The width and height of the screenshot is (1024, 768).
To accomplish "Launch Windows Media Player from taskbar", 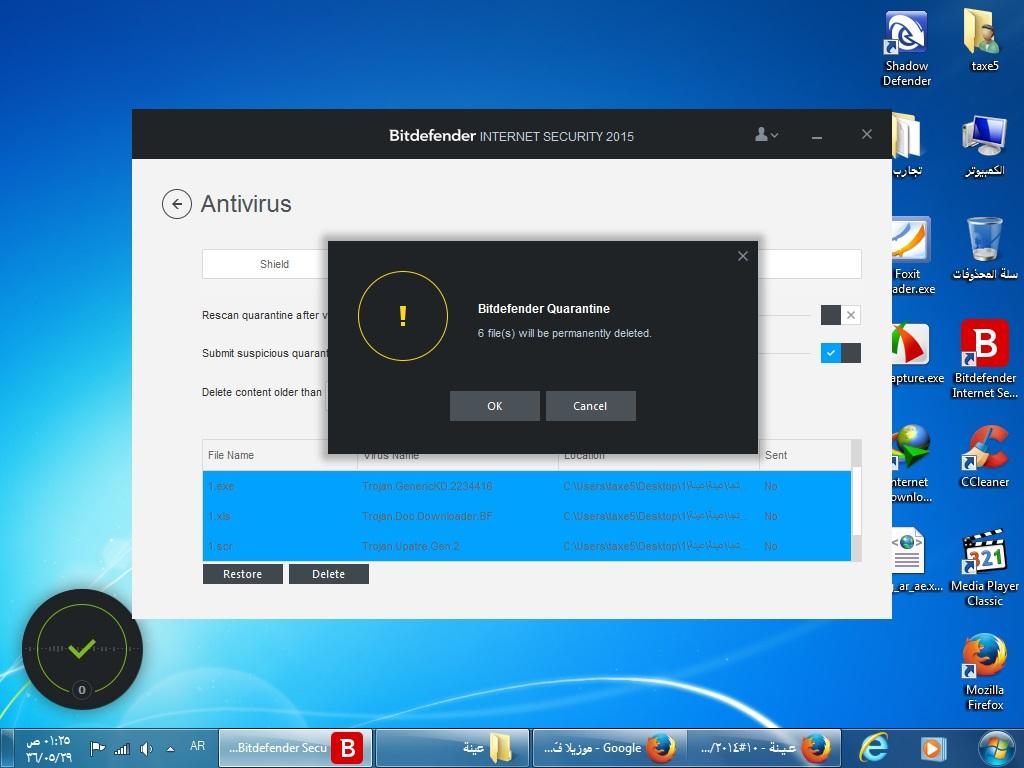I will coord(933,748).
